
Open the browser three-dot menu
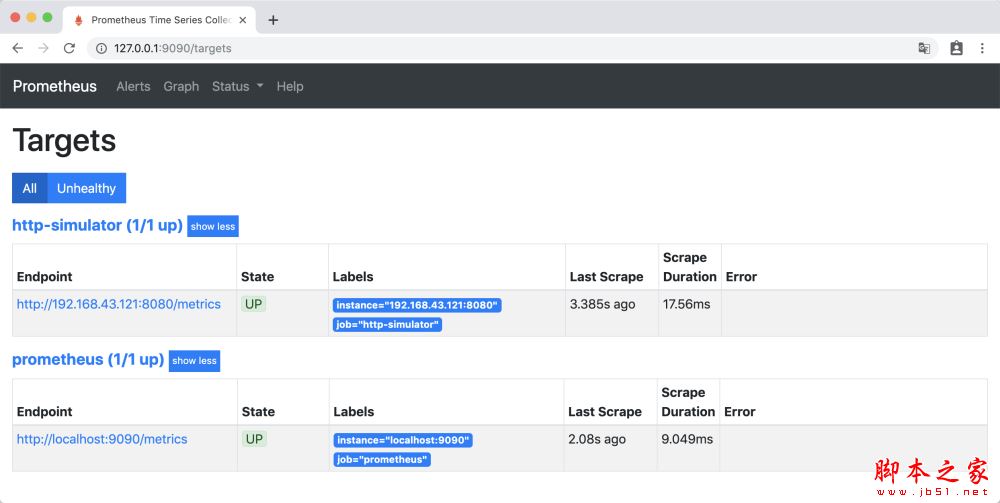click(984, 48)
